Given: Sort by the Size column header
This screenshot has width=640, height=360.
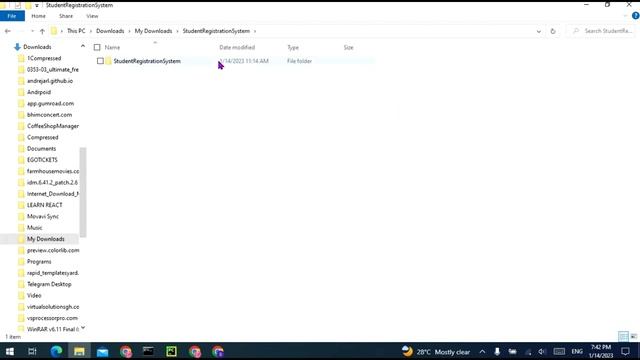Looking at the screenshot, I should coord(348,47).
